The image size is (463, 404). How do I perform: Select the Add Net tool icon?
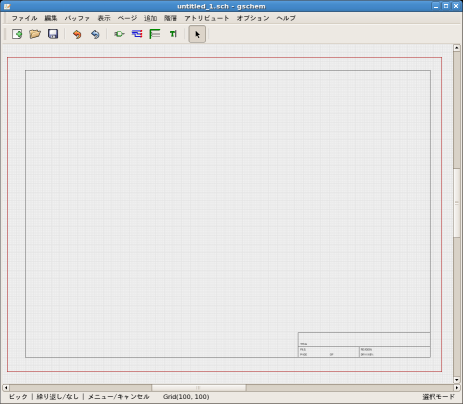tap(137, 34)
